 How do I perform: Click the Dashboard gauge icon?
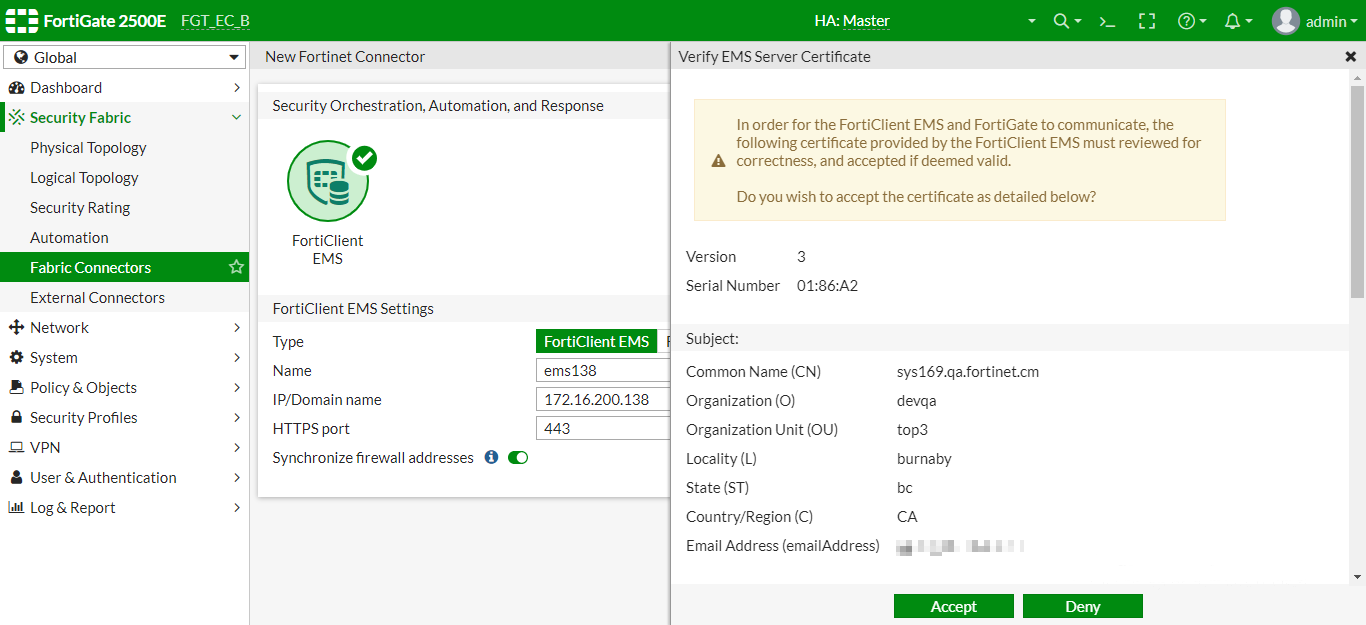(16, 88)
